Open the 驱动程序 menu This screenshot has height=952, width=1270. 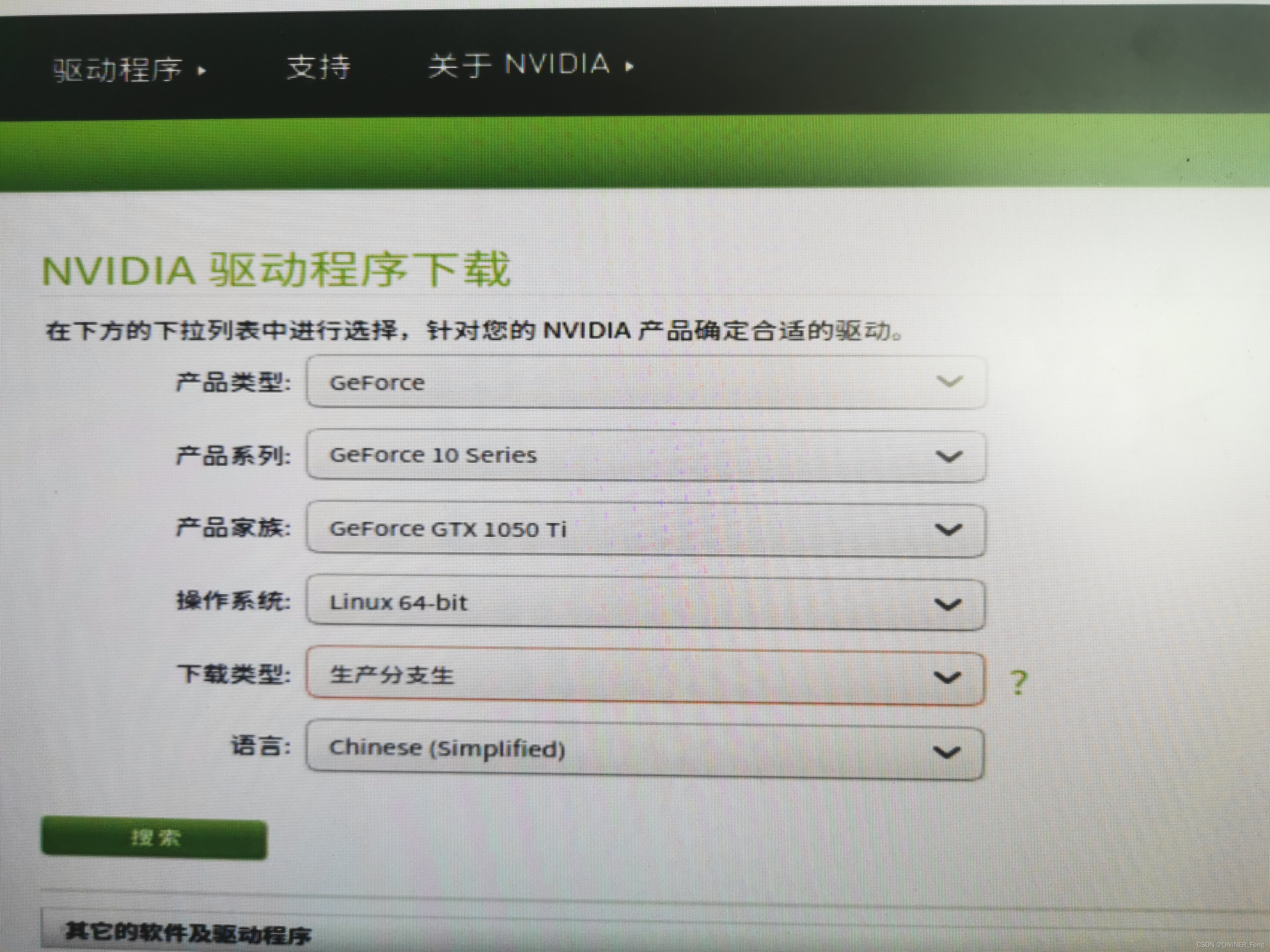[x=129, y=70]
